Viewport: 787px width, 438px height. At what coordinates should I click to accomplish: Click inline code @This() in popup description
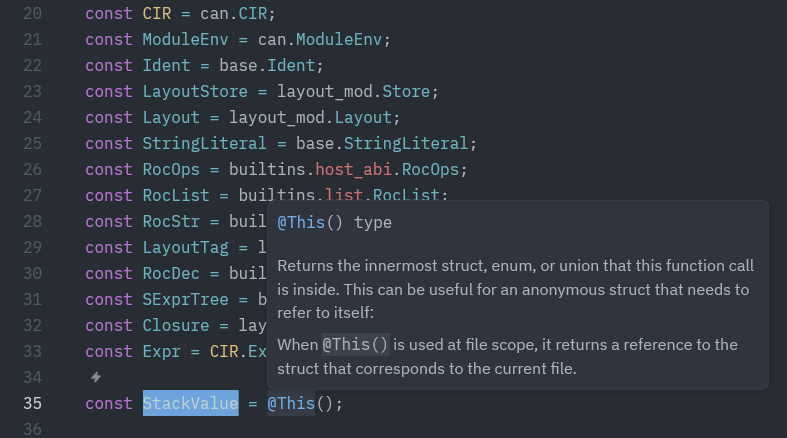pos(355,344)
